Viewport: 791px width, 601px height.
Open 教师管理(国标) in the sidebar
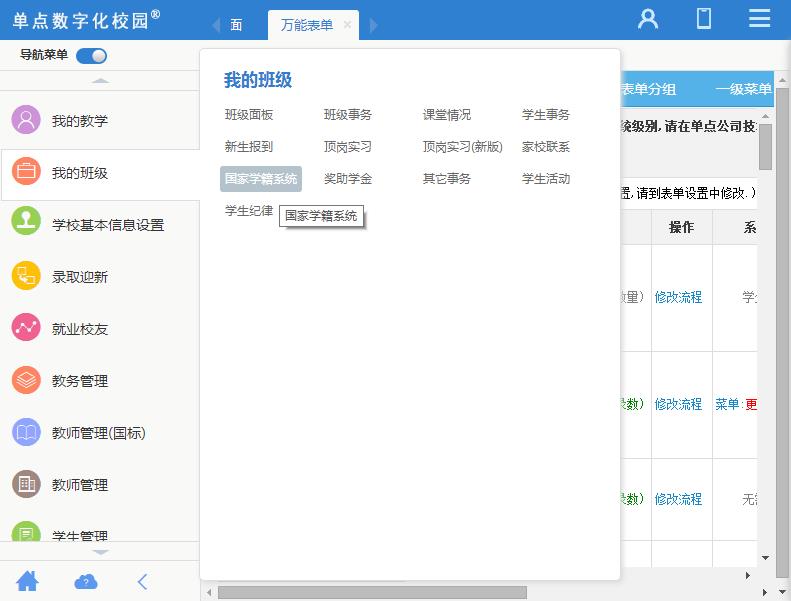point(99,433)
